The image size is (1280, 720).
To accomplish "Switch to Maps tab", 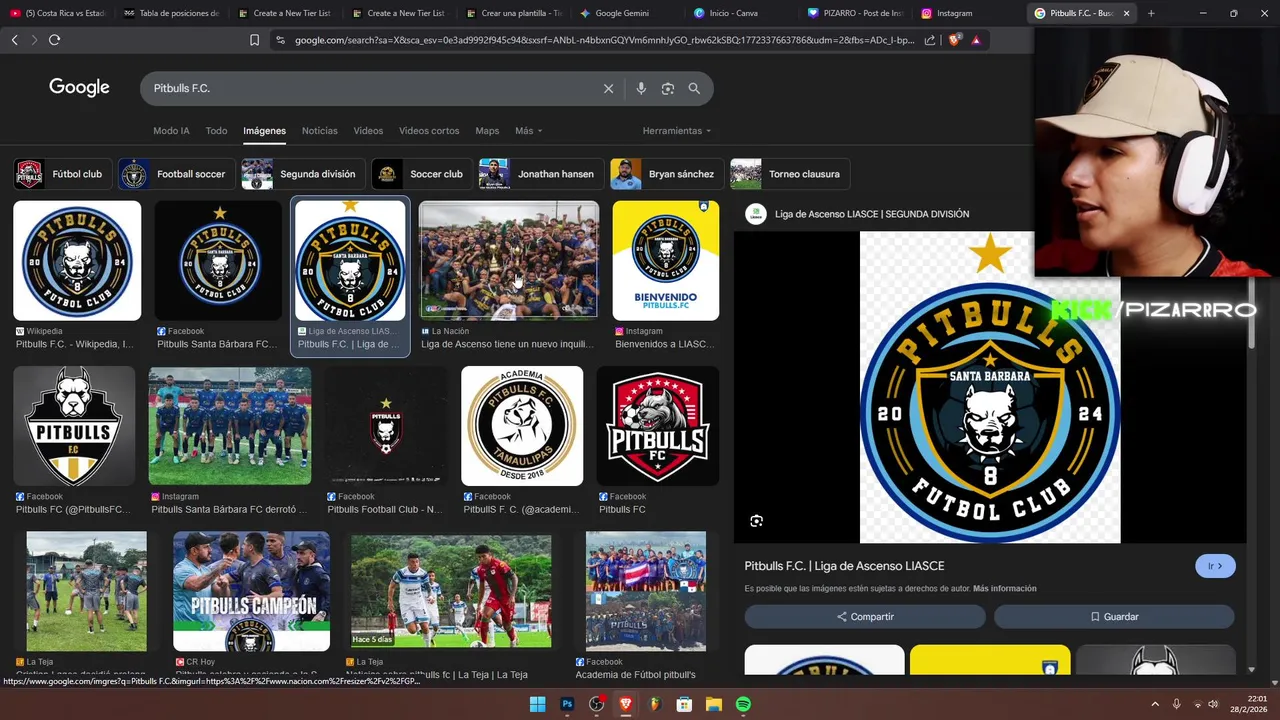I will 487,131.
